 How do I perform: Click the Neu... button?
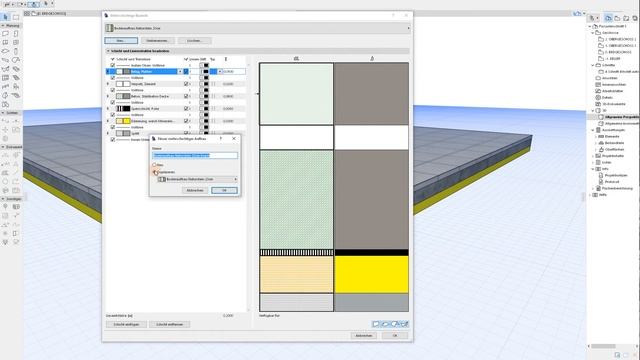[x=121, y=41]
